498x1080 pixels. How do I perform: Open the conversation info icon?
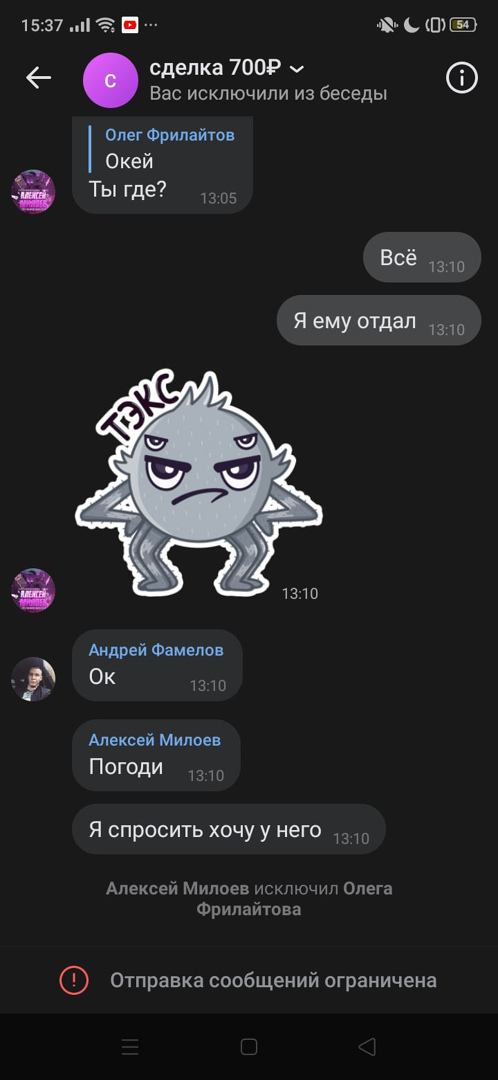[461, 78]
